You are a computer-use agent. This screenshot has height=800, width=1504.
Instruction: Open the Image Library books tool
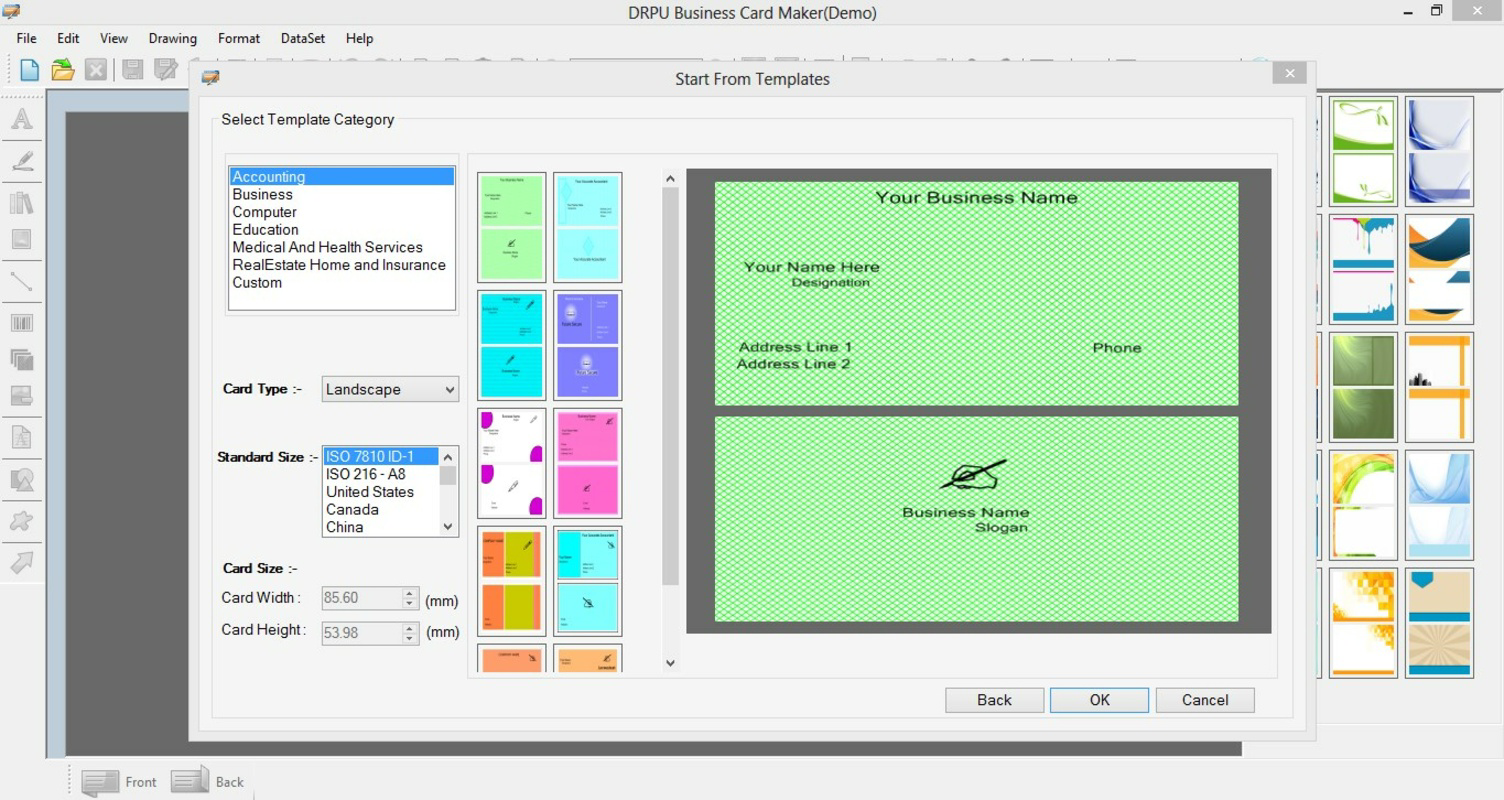22,203
